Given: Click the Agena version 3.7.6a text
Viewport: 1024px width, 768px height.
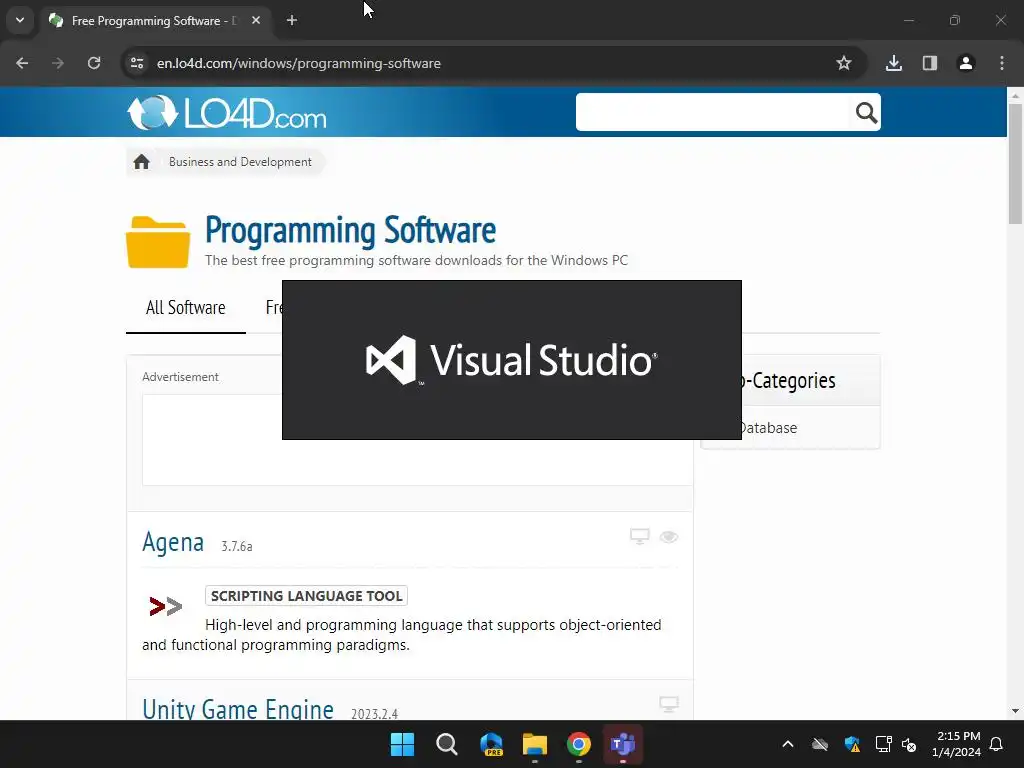Looking at the screenshot, I should pyautogui.click(x=236, y=546).
